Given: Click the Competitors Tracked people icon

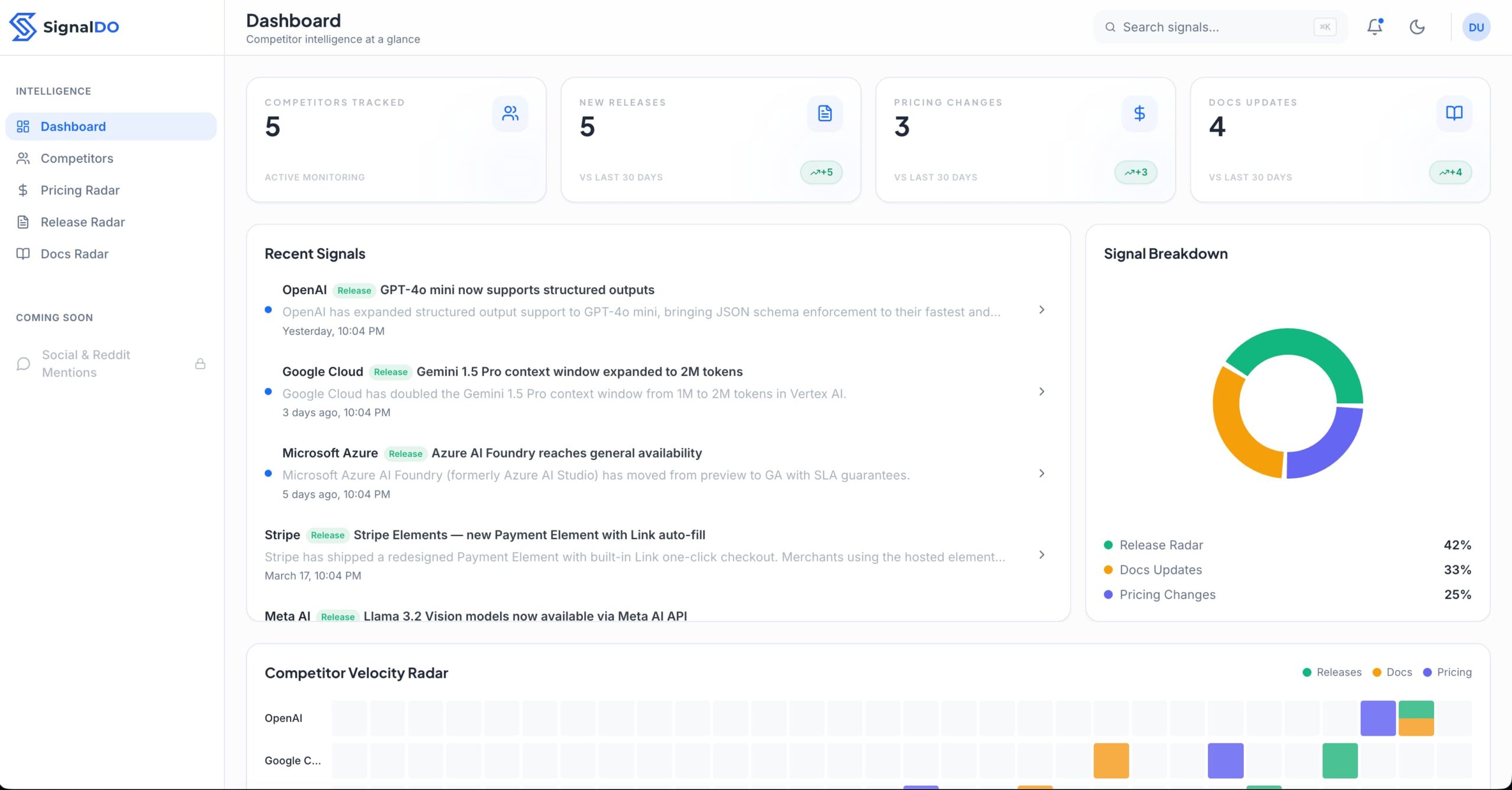Looking at the screenshot, I should tap(510, 113).
